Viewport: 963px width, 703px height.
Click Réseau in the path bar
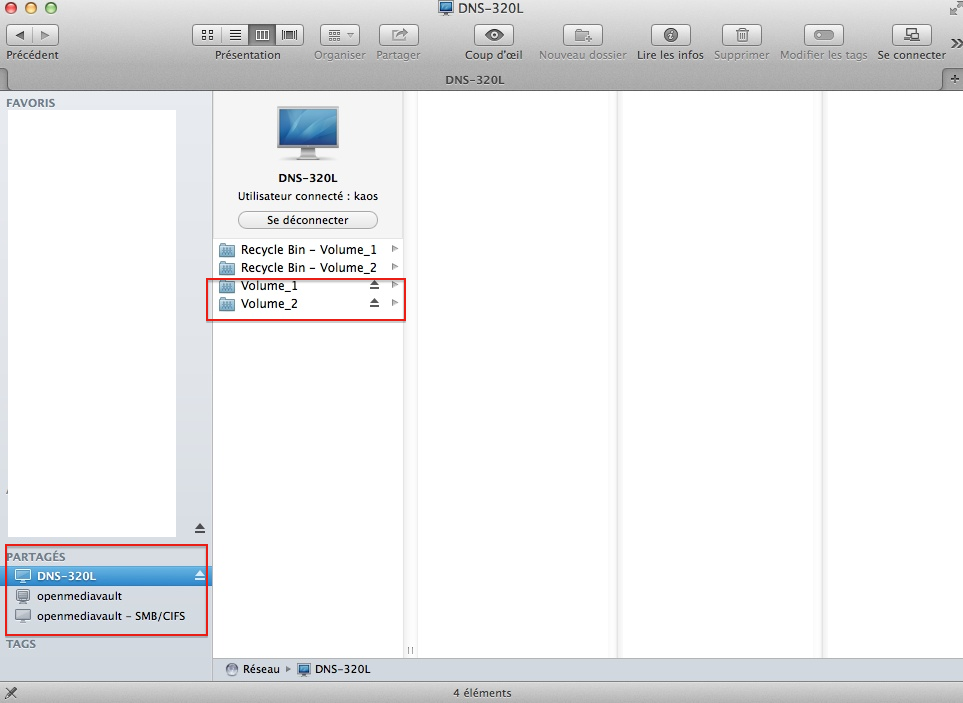[x=260, y=669]
